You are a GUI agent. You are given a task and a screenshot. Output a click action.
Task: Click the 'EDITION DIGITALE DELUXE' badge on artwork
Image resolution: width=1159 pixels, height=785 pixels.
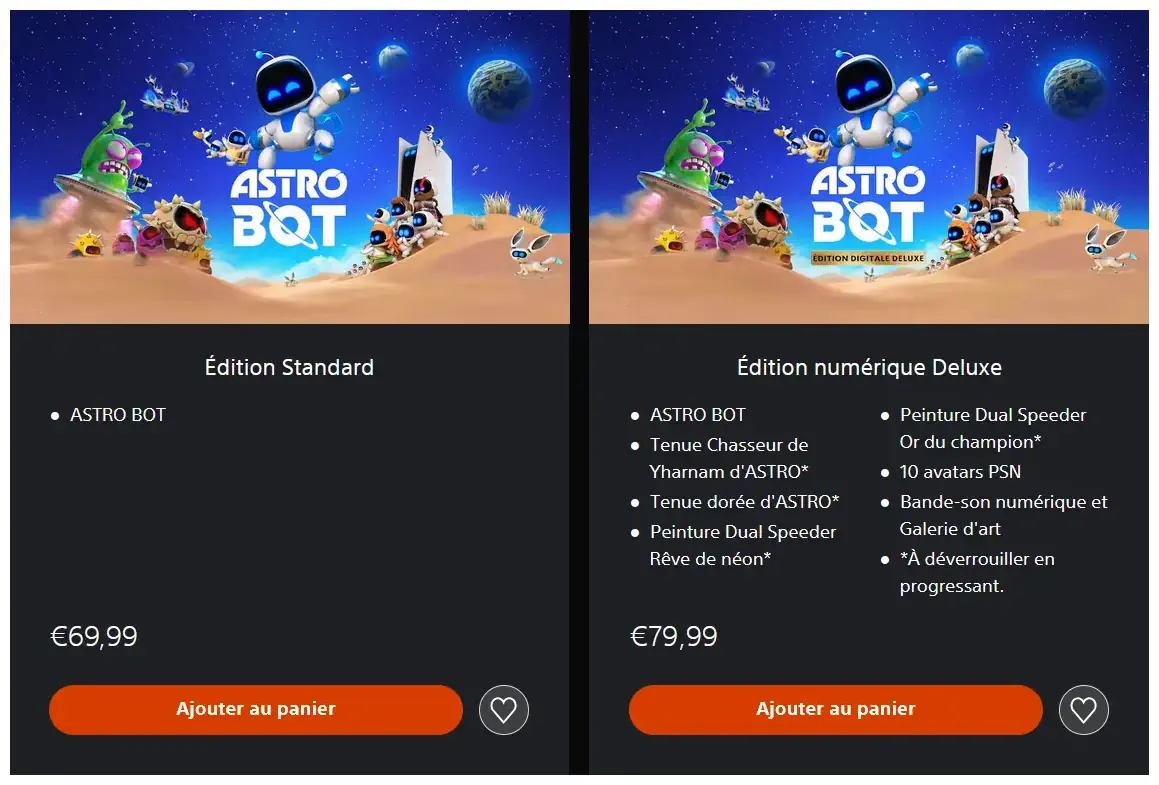[868, 258]
